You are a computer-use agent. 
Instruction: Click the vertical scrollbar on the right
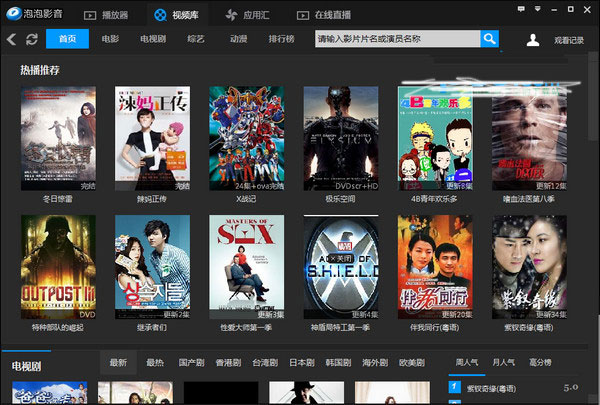(594, 98)
